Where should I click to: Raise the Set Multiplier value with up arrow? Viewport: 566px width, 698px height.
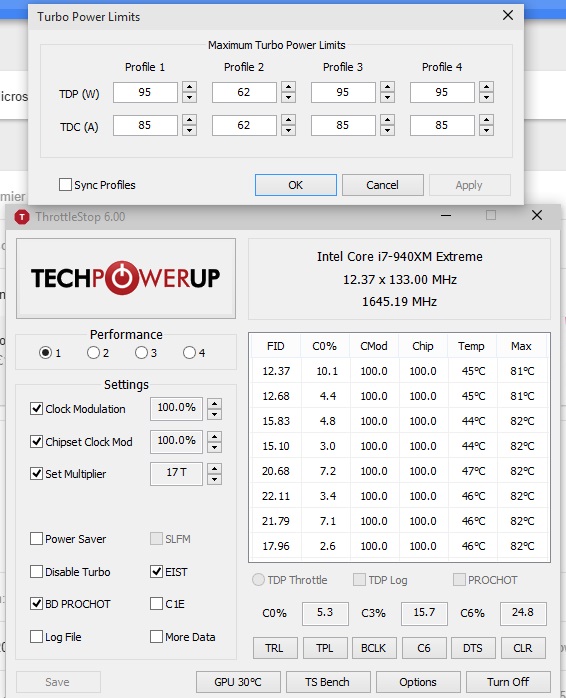click(x=215, y=469)
